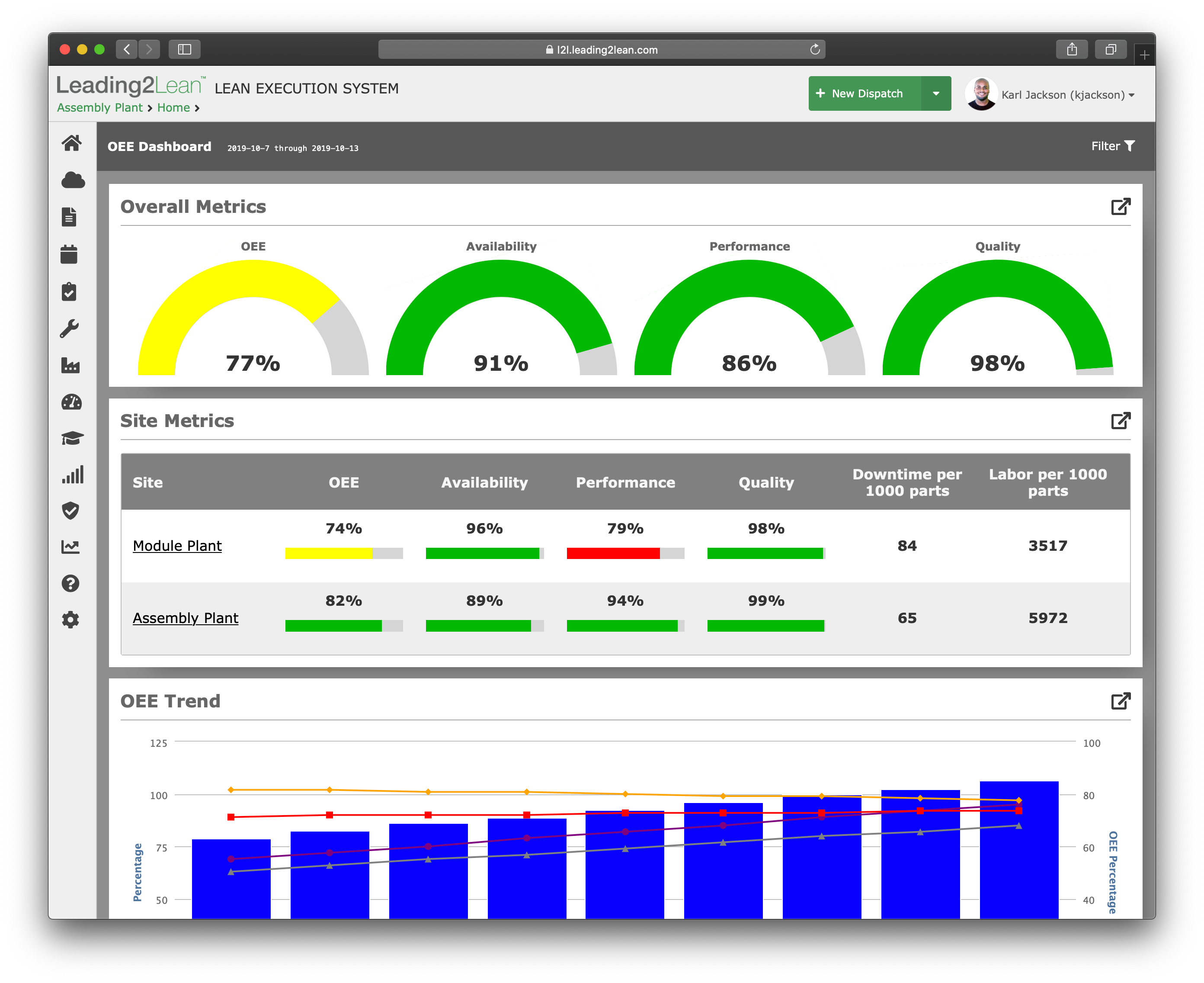This screenshot has width=1204, height=983.
Task: Open the calendar icon in sidebar
Action: [69, 254]
